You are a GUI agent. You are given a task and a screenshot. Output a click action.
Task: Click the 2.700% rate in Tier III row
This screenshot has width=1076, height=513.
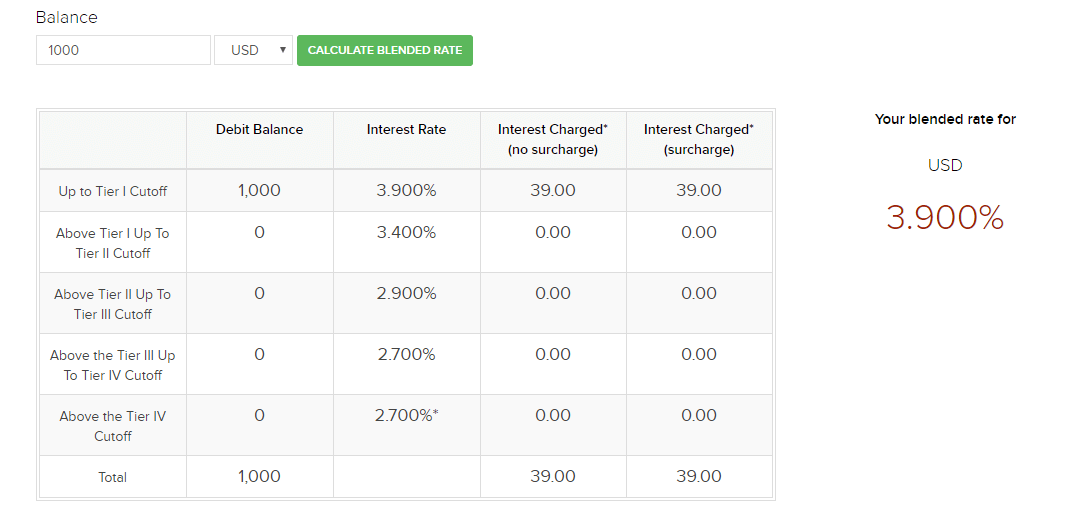[x=406, y=355]
